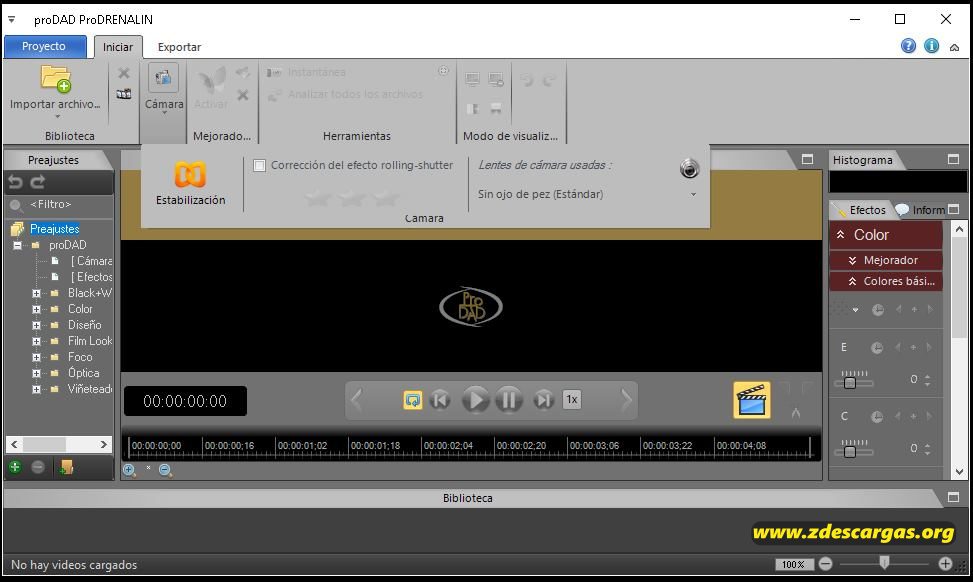Viewport: 973px width, 582px height.
Task: Start video playback with Play button
Action: tap(475, 400)
